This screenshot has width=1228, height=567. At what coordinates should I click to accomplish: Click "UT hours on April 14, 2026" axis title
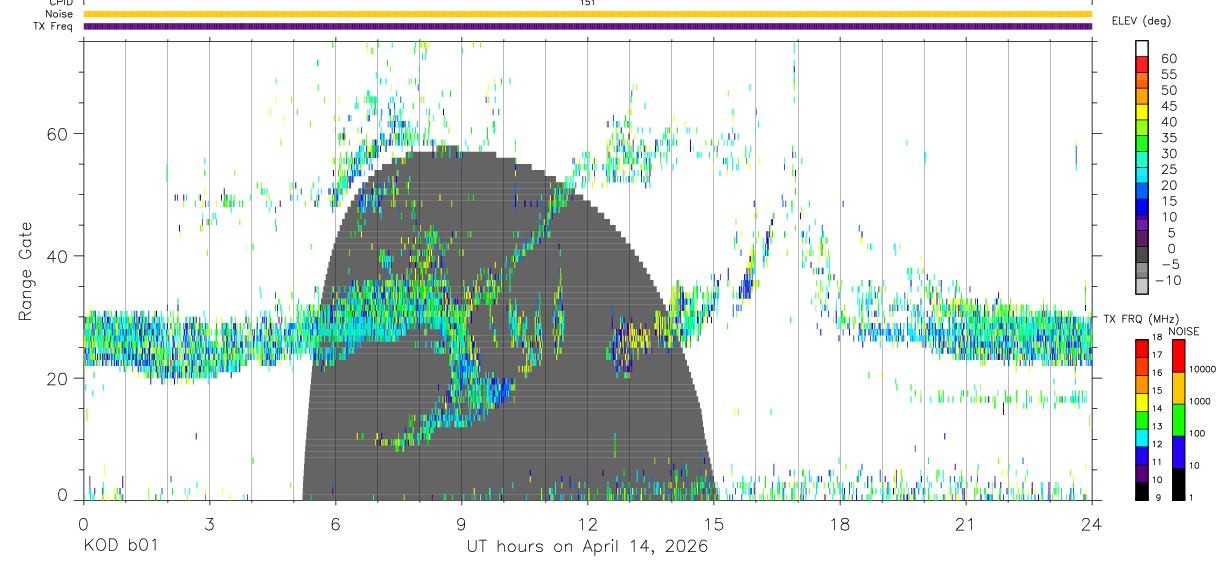pos(587,546)
